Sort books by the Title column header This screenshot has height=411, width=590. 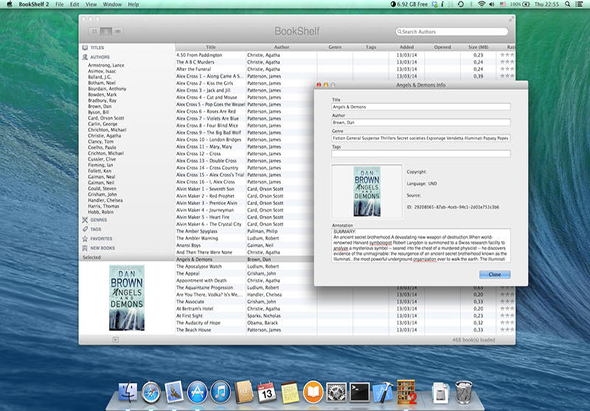click(x=211, y=47)
